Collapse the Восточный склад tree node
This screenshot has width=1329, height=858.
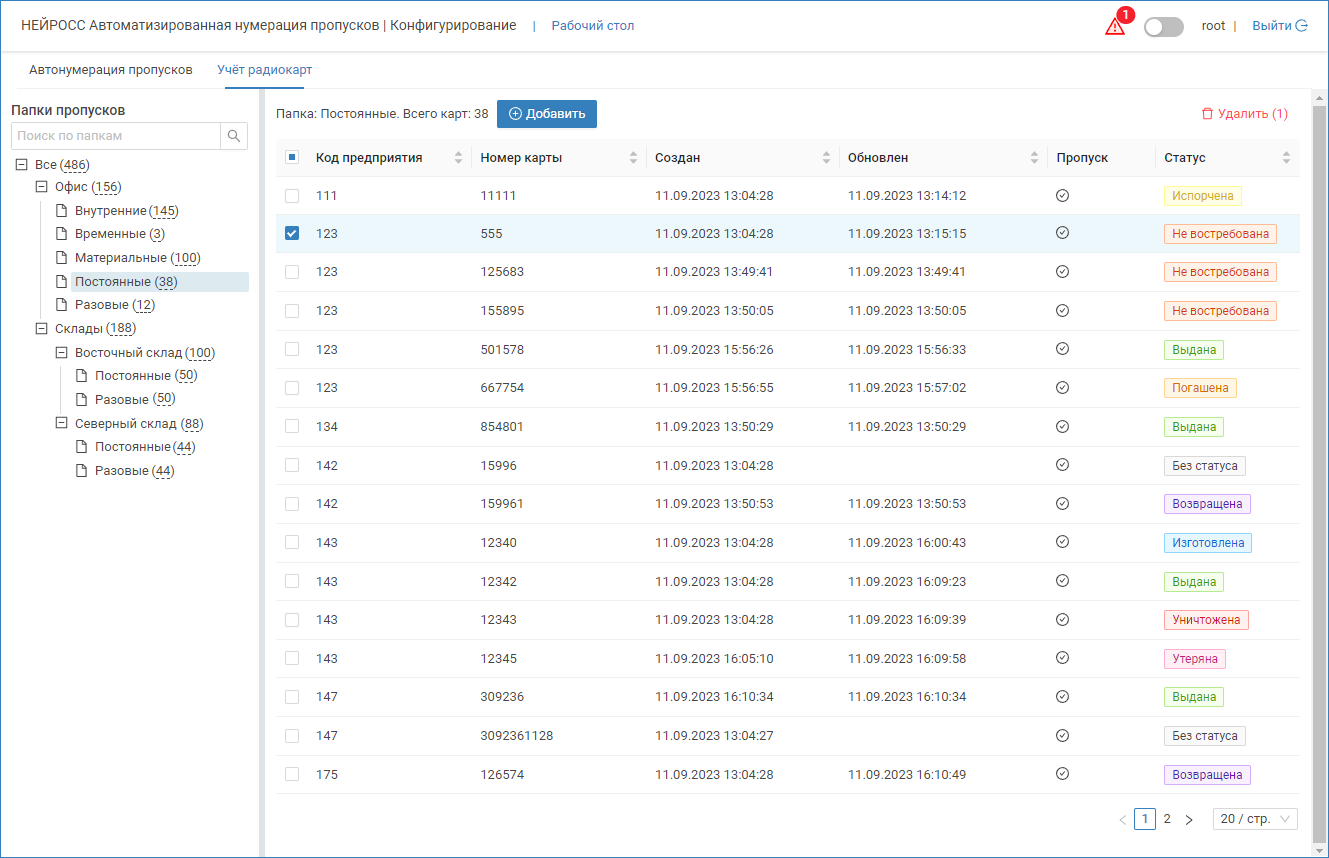[x=62, y=353]
